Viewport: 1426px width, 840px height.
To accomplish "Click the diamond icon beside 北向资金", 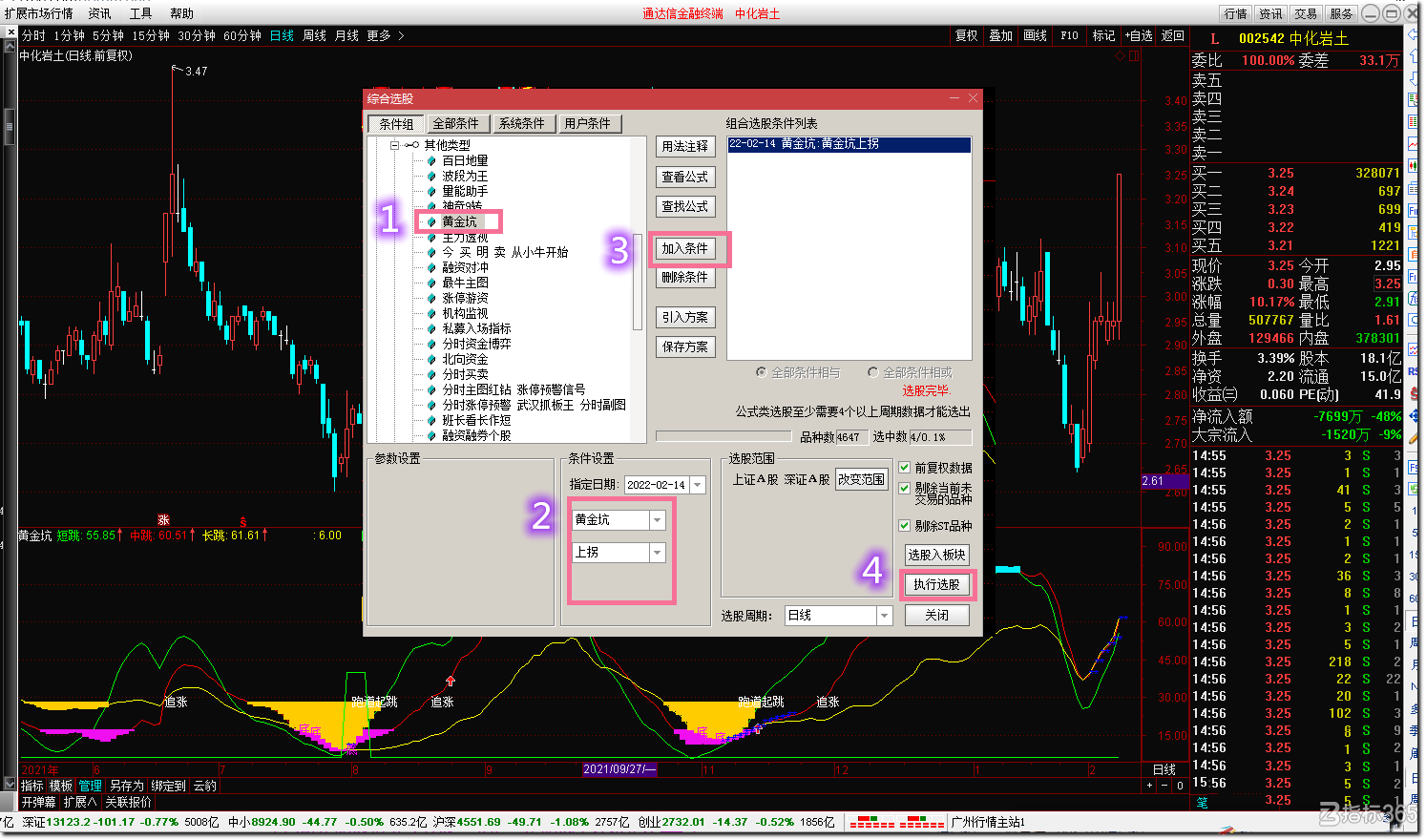I will tap(431, 359).
